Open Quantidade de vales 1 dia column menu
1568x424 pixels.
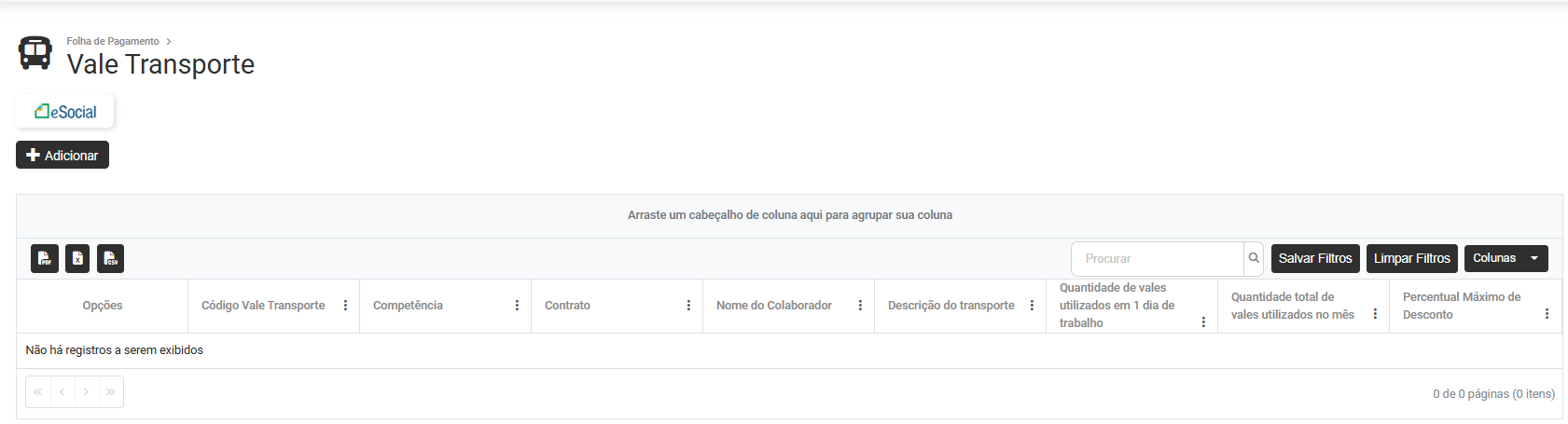coord(1203,322)
